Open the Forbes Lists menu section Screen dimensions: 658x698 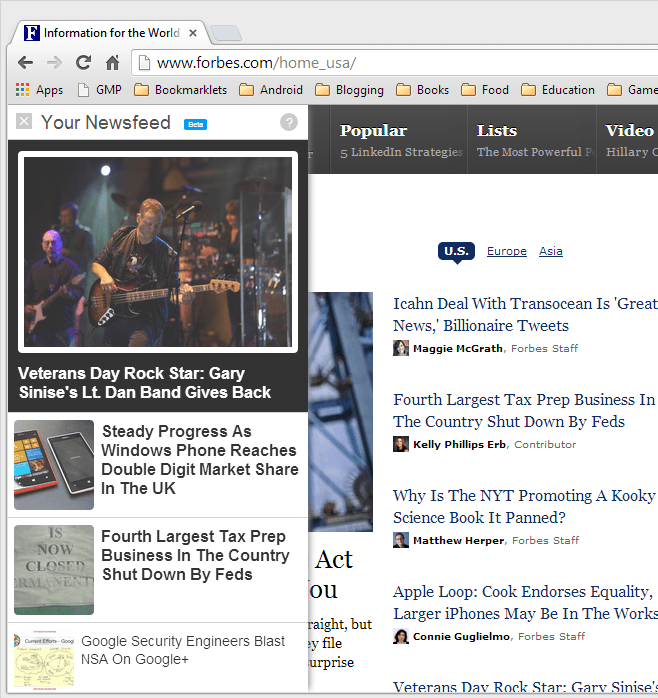point(497,130)
